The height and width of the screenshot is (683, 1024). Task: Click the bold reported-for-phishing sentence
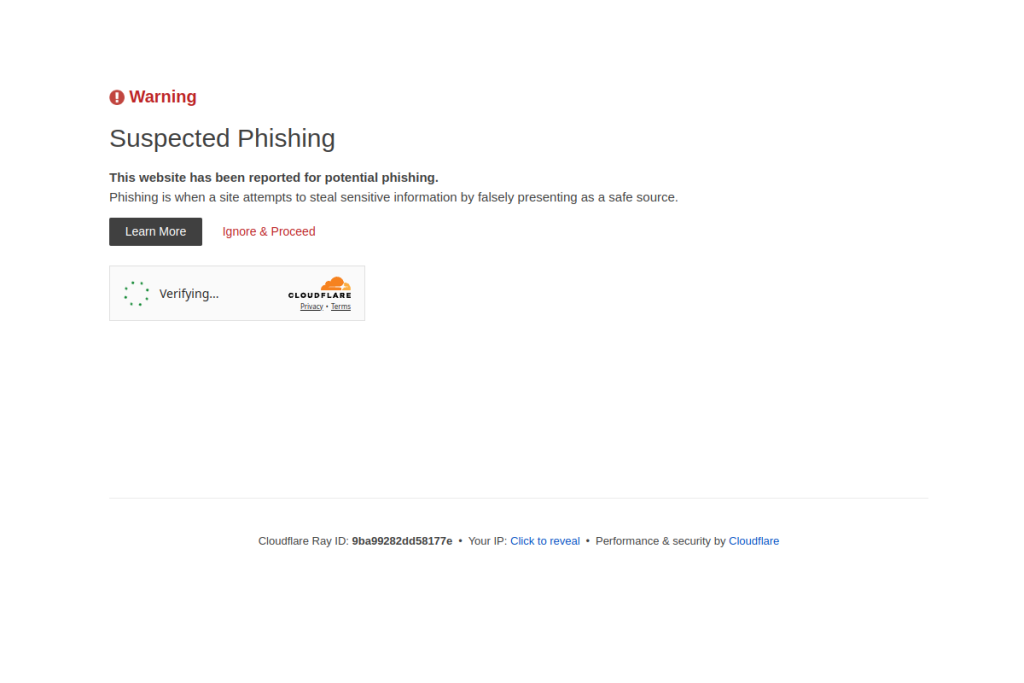click(x=273, y=178)
